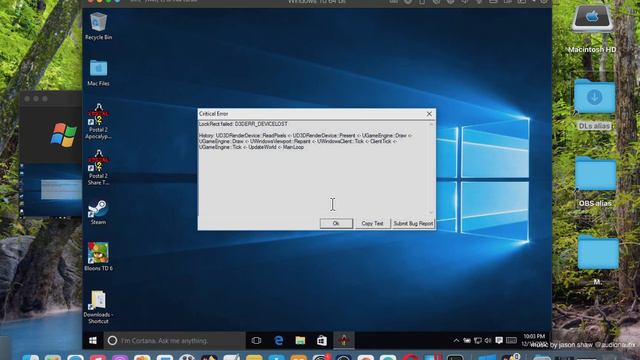The image size is (640, 360).
Task: Open the volume icon in system tray
Action: point(488,340)
